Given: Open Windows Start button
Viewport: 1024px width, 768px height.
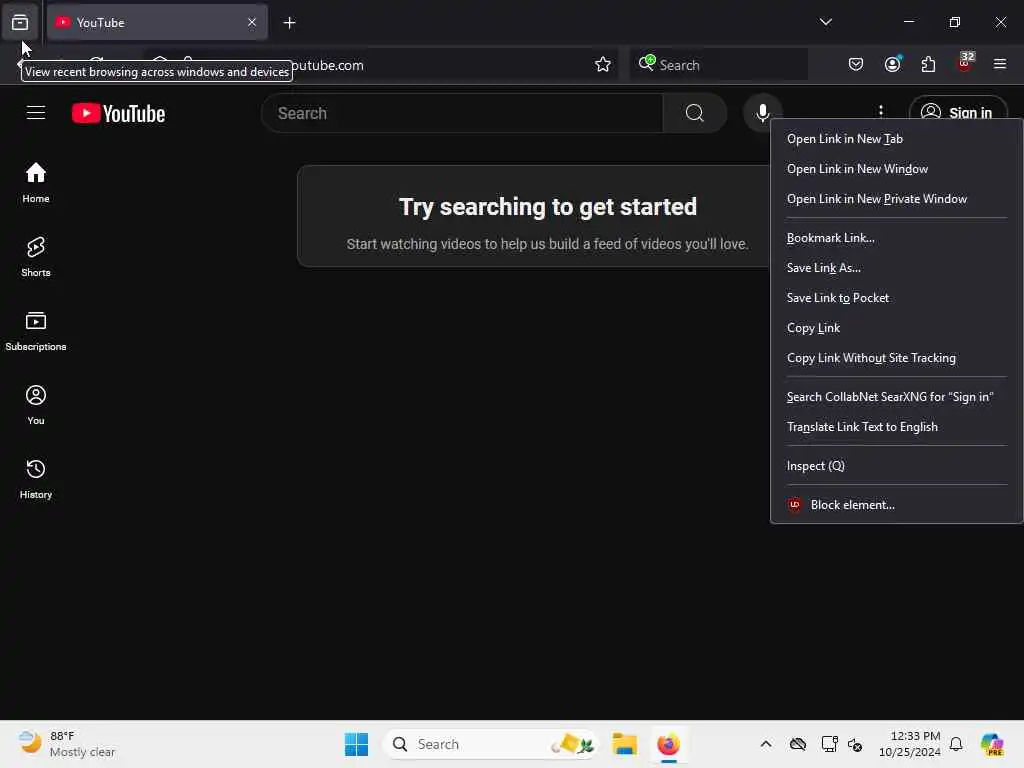Looking at the screenshot, I should [x=356, y=744].
